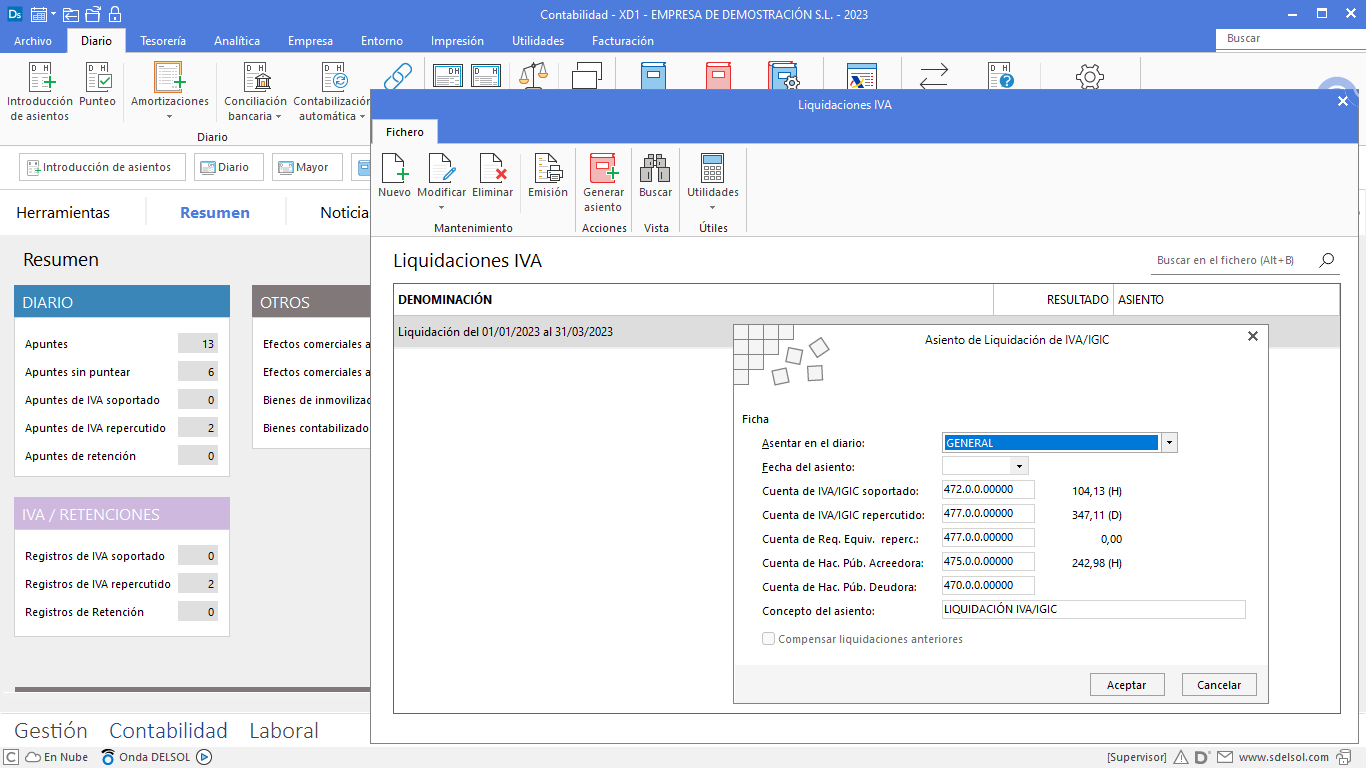
Task: Click search magnifier in Liquidaciones IVA
Action: [1326, 260]
